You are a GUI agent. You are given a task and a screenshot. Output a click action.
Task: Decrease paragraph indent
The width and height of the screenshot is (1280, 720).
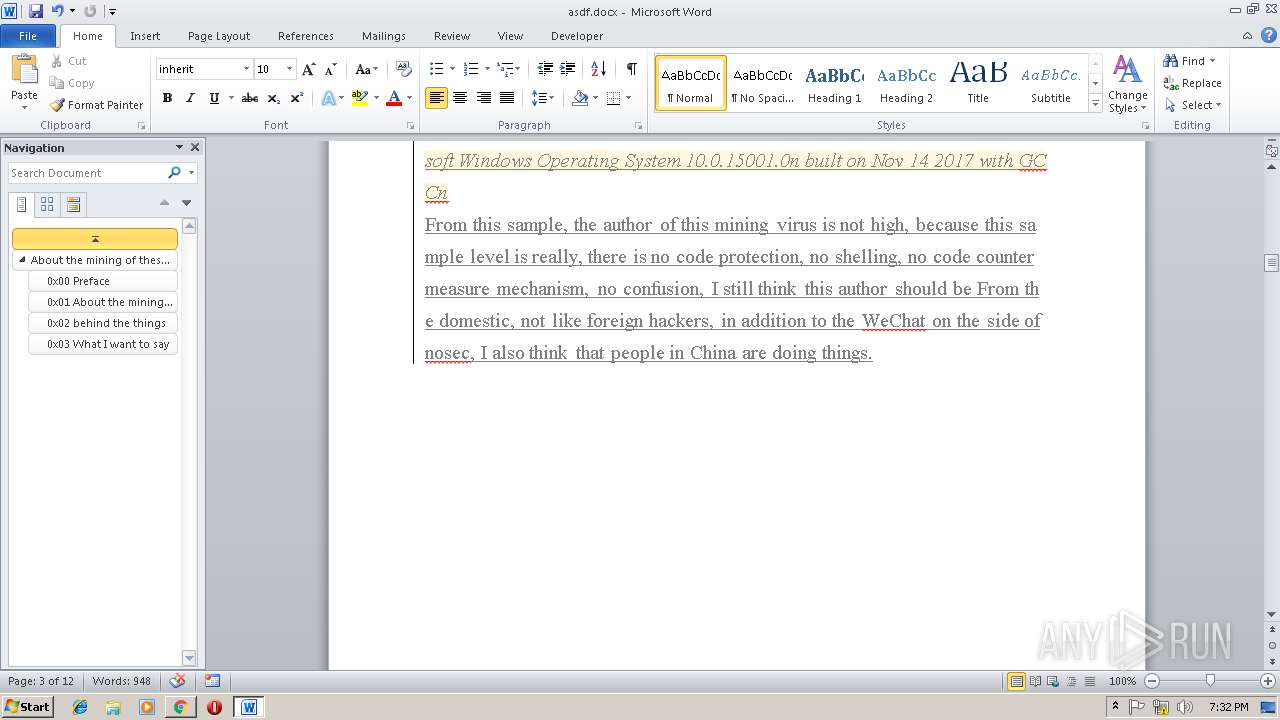point(545,68)
